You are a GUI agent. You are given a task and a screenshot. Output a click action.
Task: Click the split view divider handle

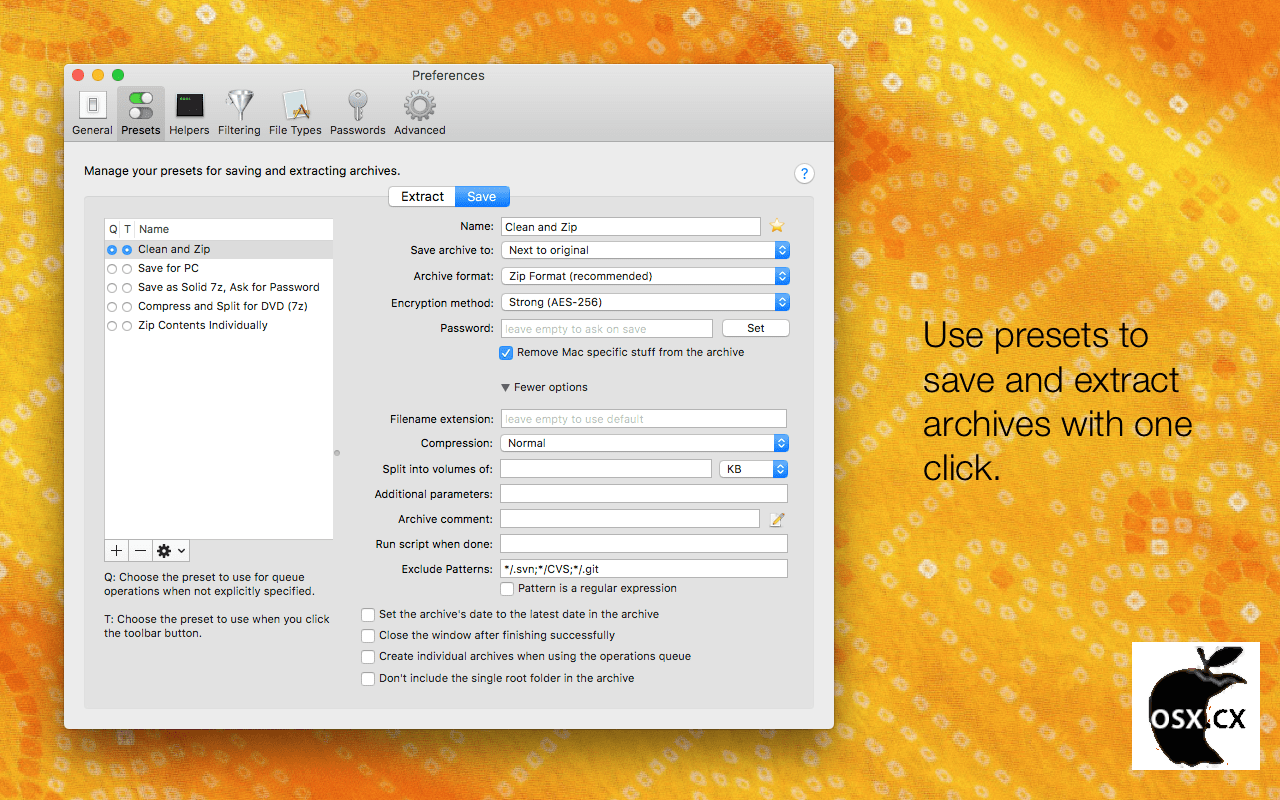[337, 453]
